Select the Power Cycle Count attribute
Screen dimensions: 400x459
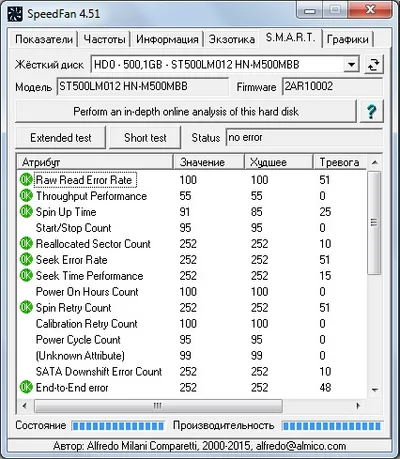[78, 340]
